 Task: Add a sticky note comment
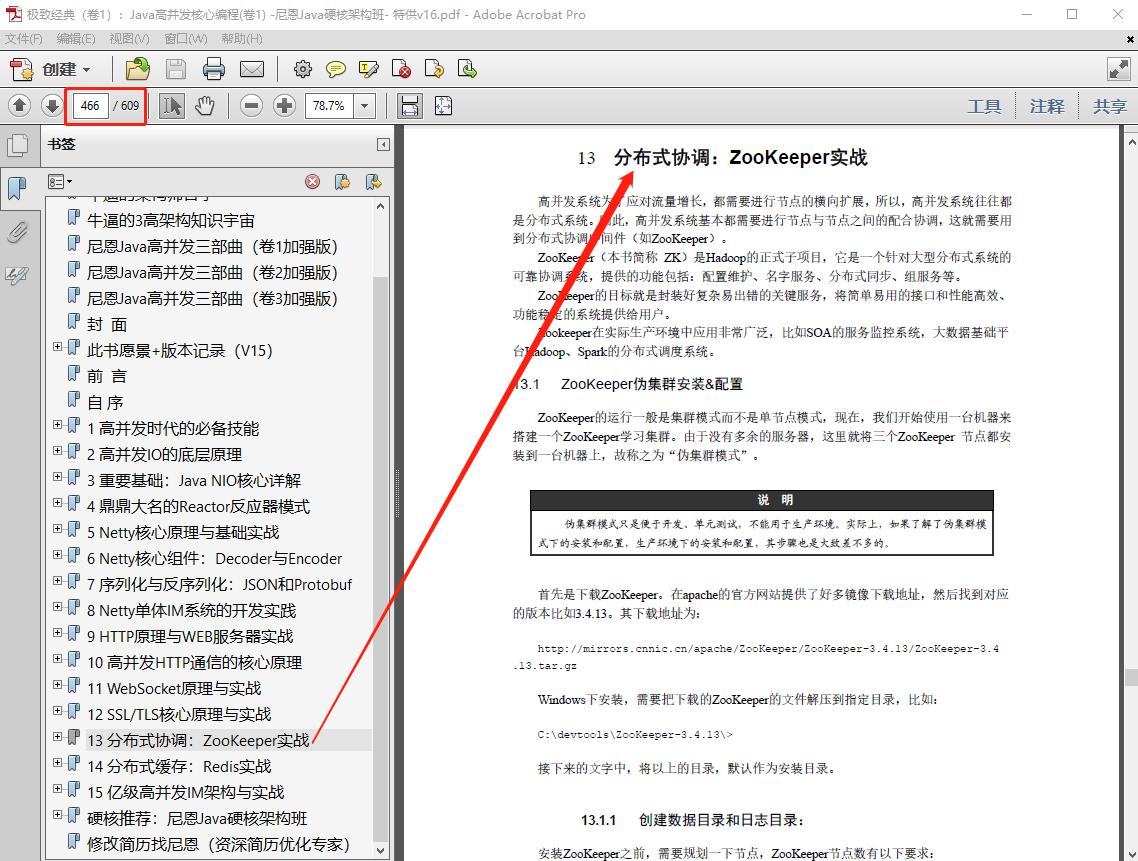(x=335, y=70)
